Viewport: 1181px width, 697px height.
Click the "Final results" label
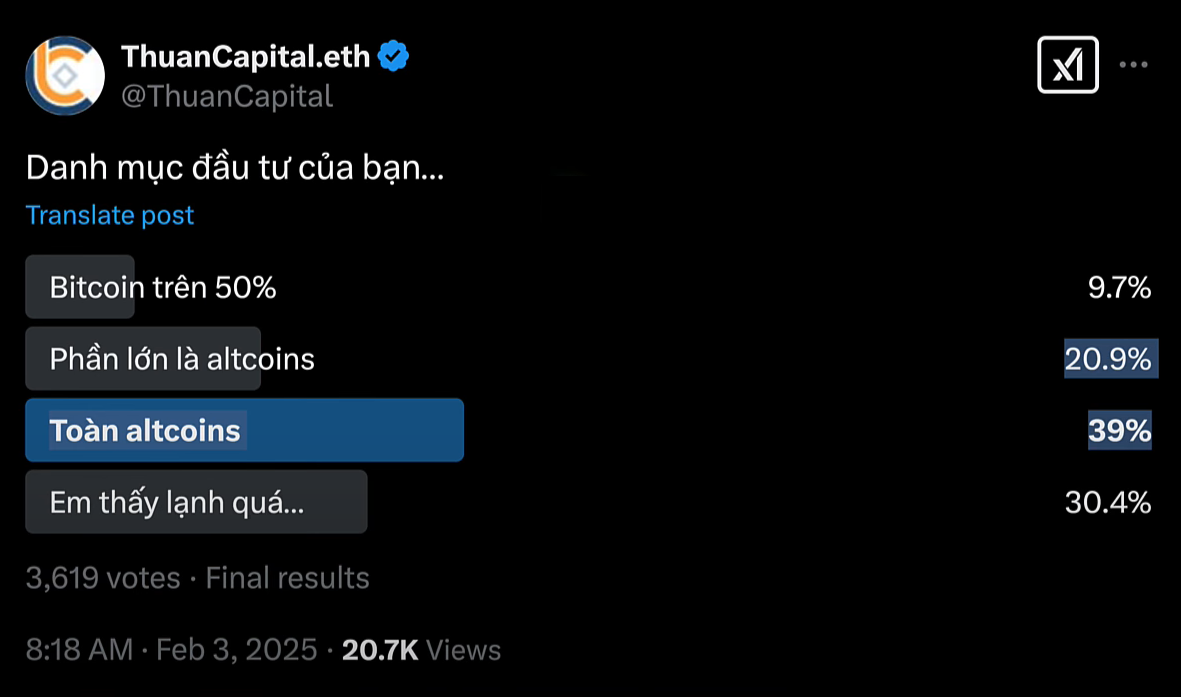(288, 578)
